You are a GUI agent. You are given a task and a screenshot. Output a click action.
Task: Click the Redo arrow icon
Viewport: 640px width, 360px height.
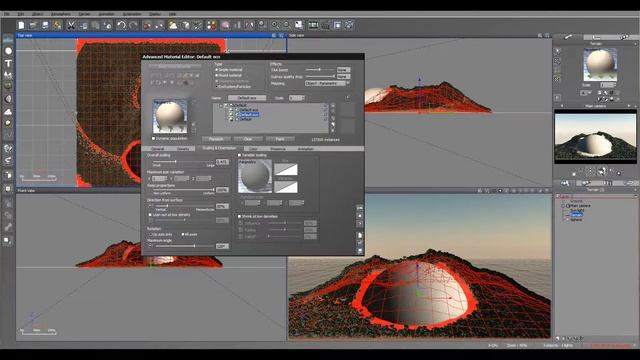click(133, 25)
